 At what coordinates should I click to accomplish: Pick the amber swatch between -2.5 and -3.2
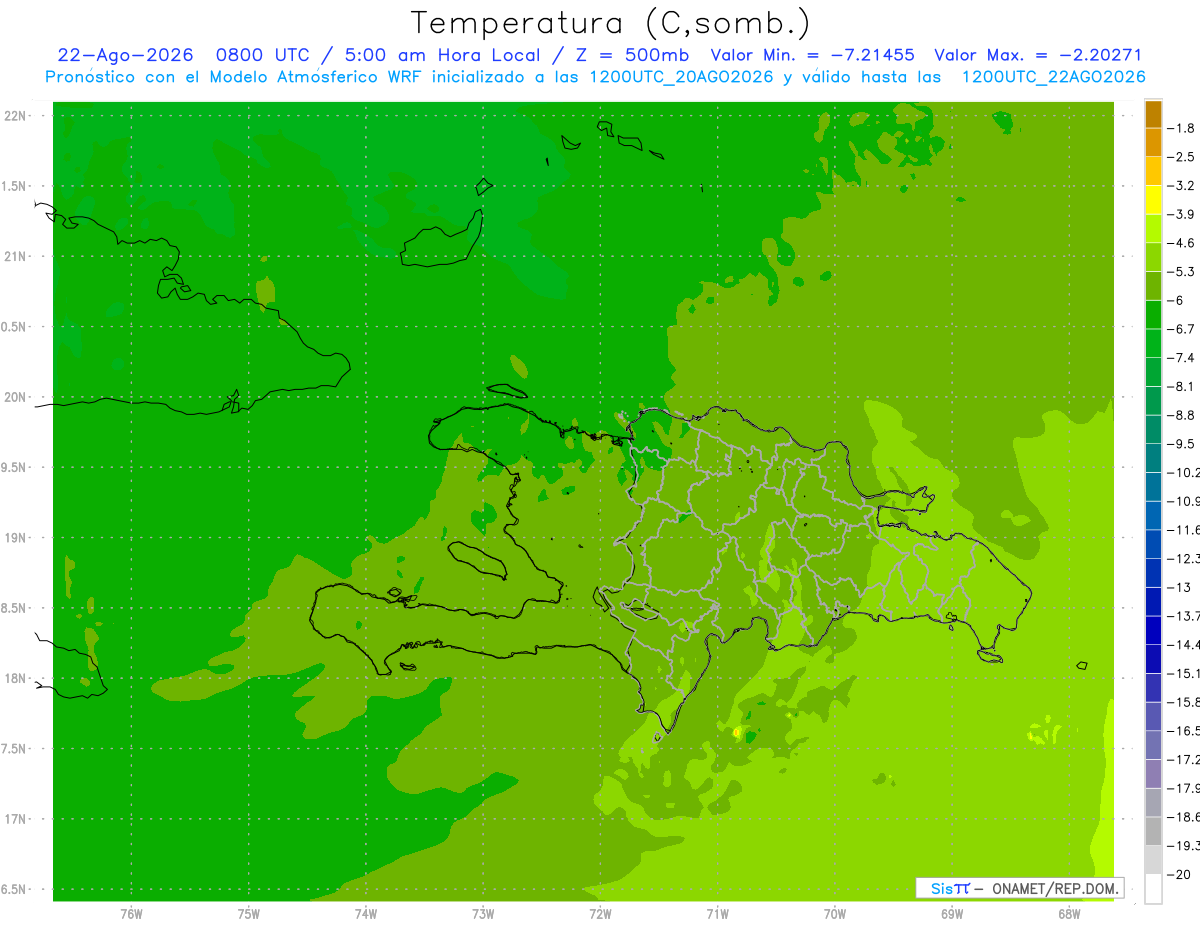1153,171
